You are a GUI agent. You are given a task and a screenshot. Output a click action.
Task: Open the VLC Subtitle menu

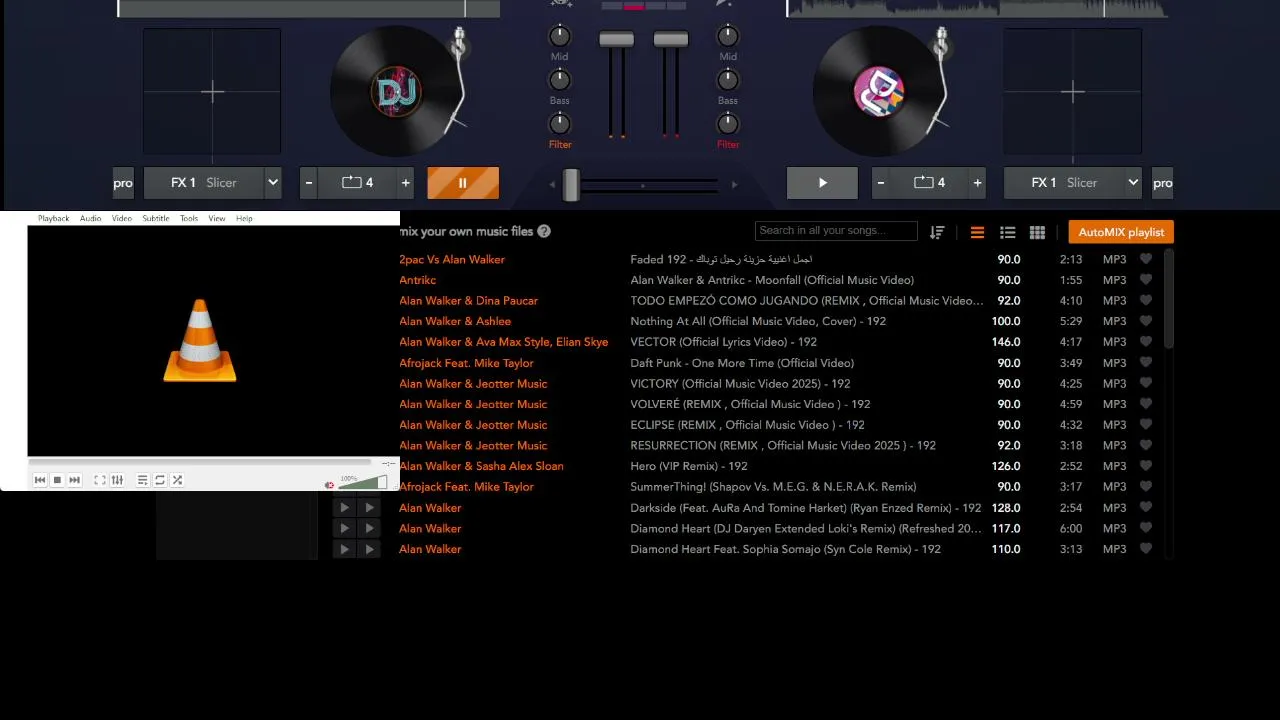pos(156,218)
